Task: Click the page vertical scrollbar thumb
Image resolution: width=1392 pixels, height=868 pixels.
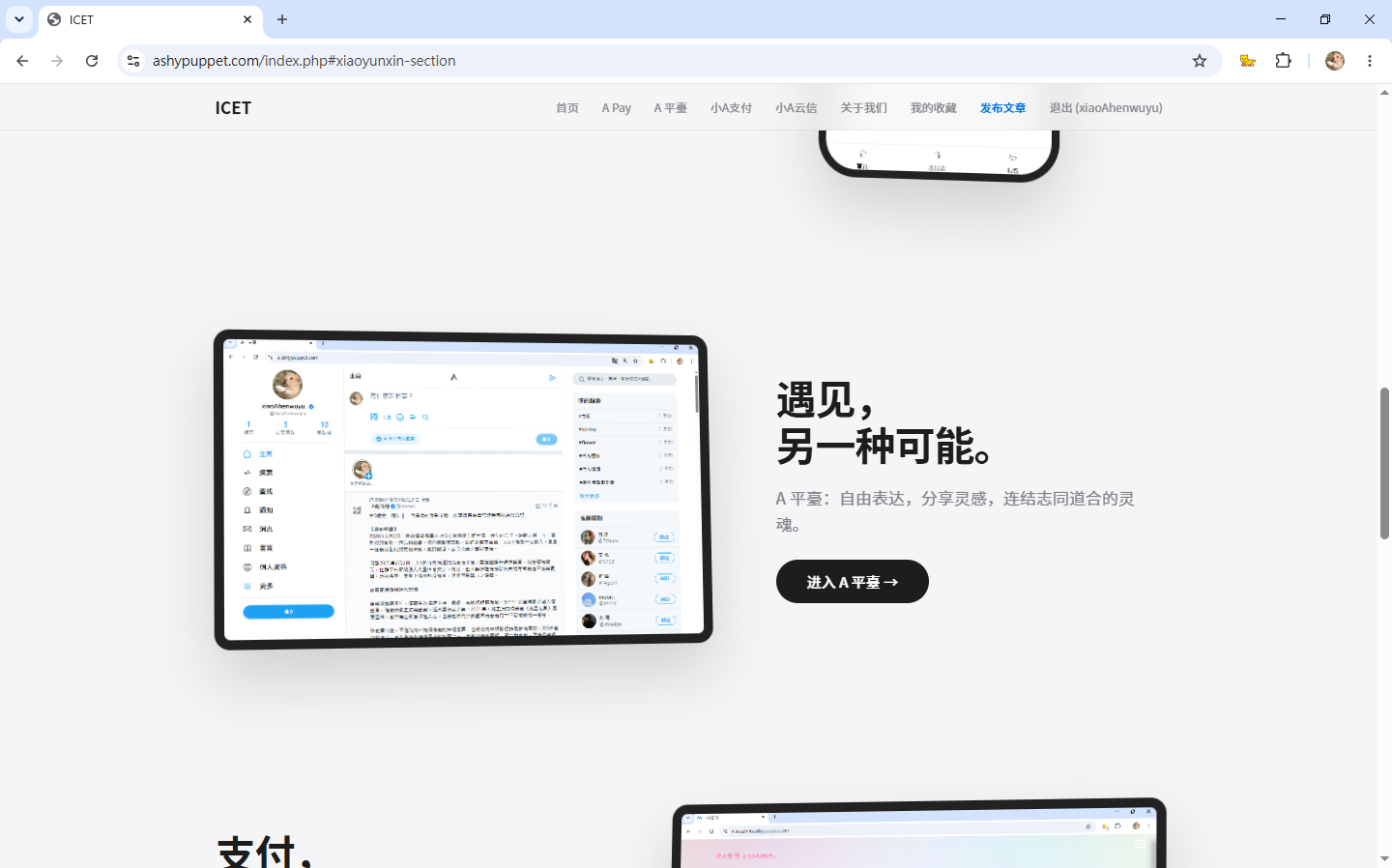Action: [x=1384, y=463]
